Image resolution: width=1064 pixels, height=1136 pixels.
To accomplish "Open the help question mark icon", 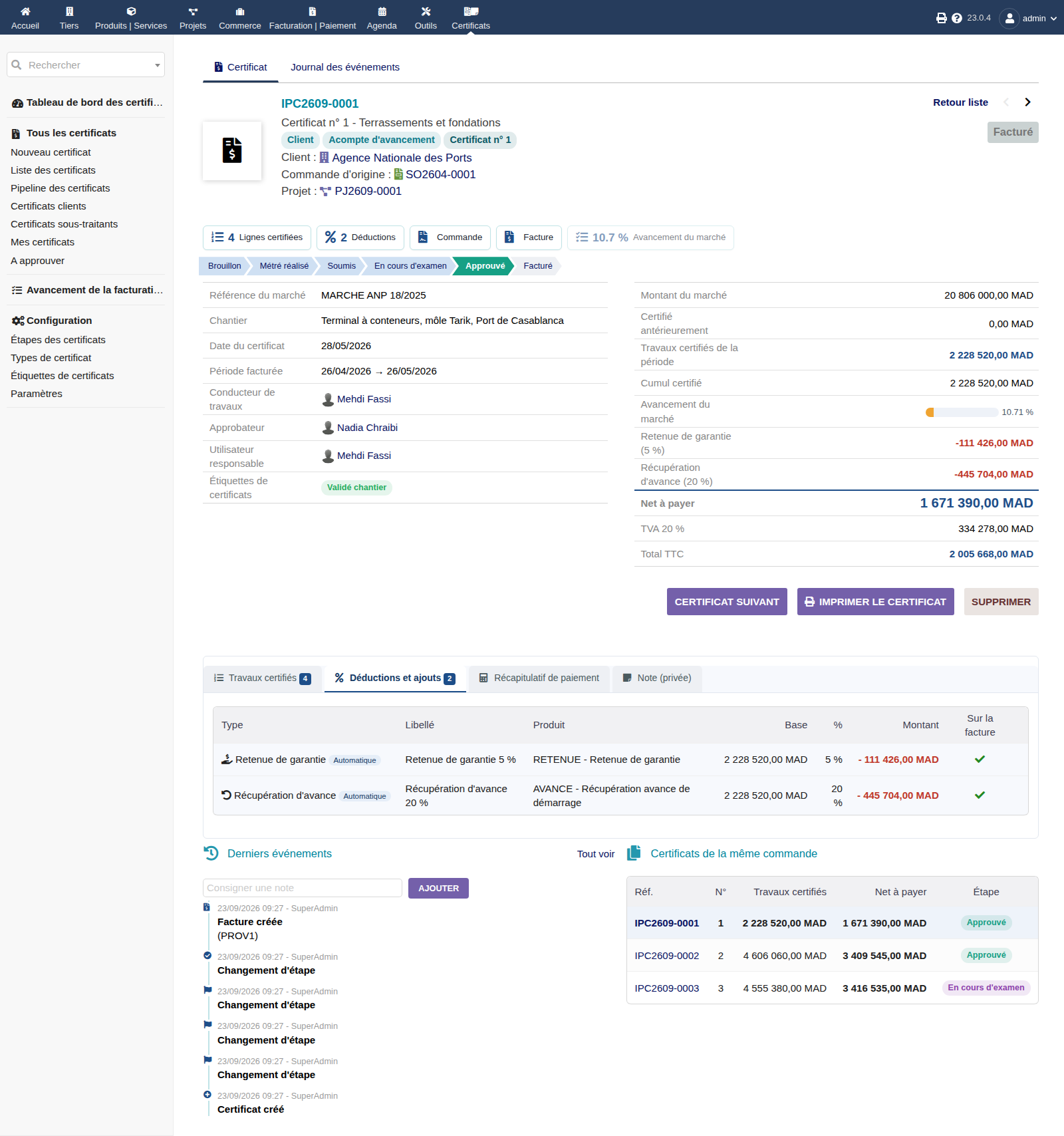I will coord(957,18).
